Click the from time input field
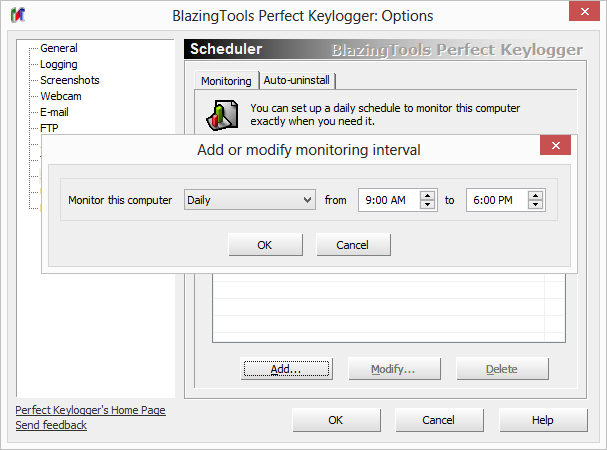607x450 pixels. (386, 200)
